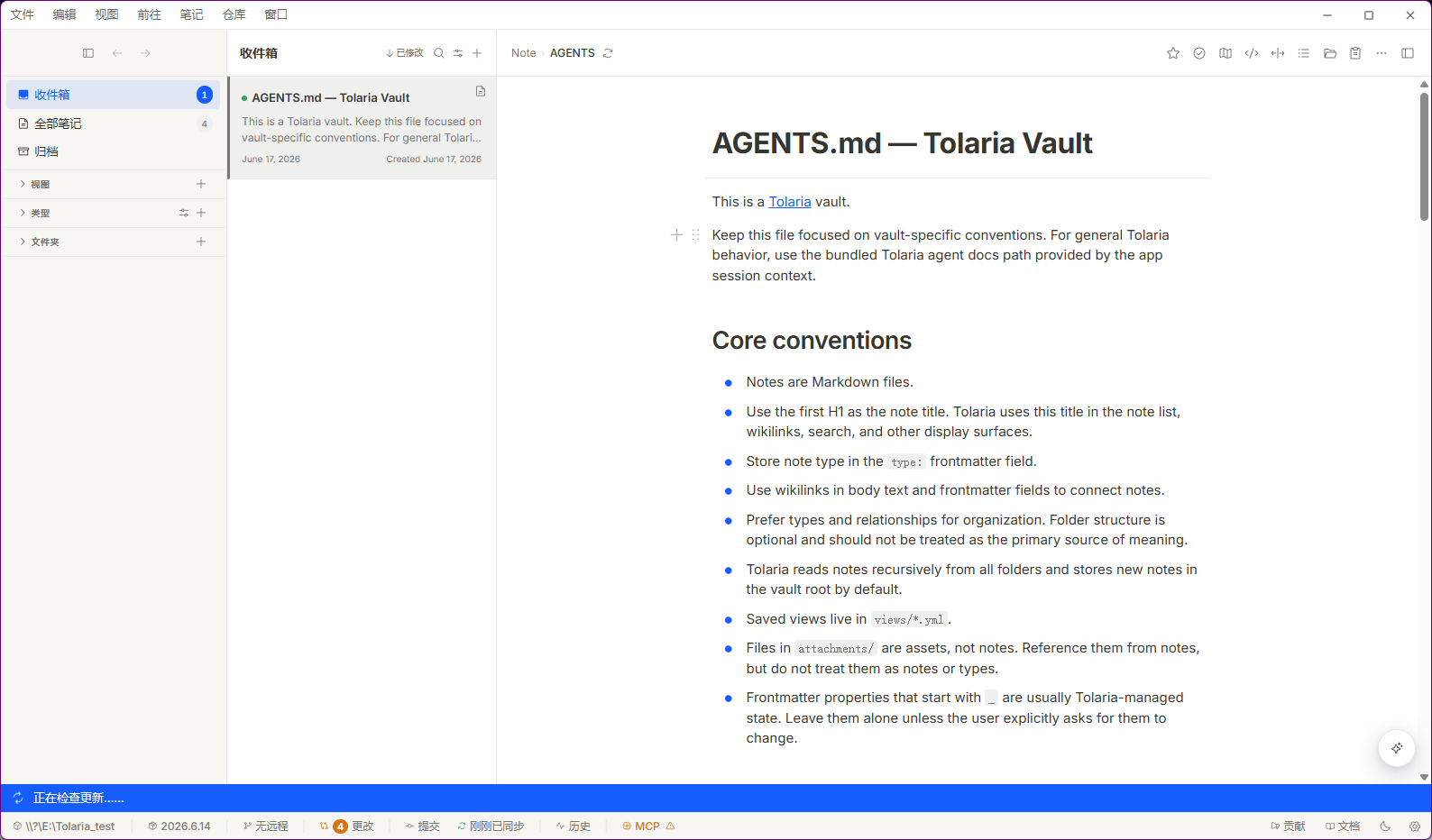Click the 正在检查更新 update banner
The width and height of the screenshot is (1432, 840).
coord(716,798)
